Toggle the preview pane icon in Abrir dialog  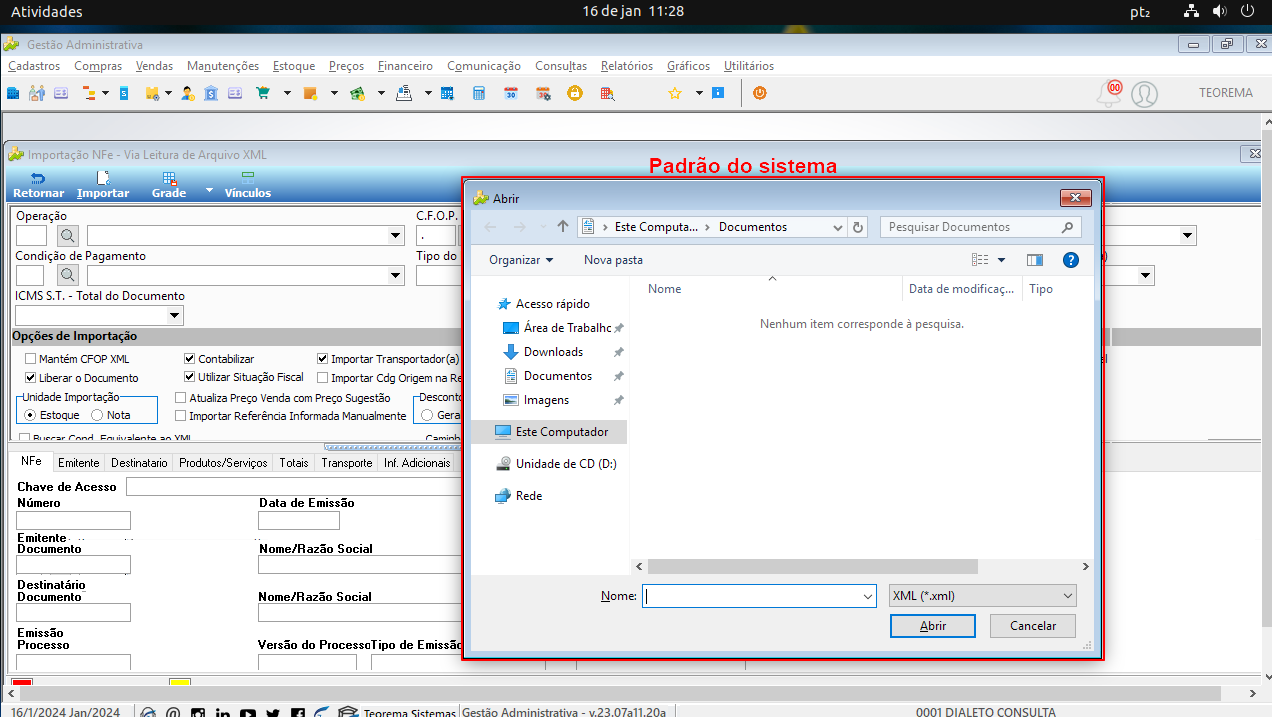(1035, 260)
